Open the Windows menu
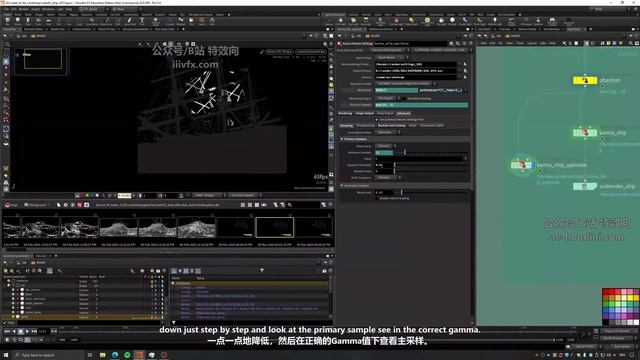The width and height of the screenshot is (640, 360). (48, 9)
